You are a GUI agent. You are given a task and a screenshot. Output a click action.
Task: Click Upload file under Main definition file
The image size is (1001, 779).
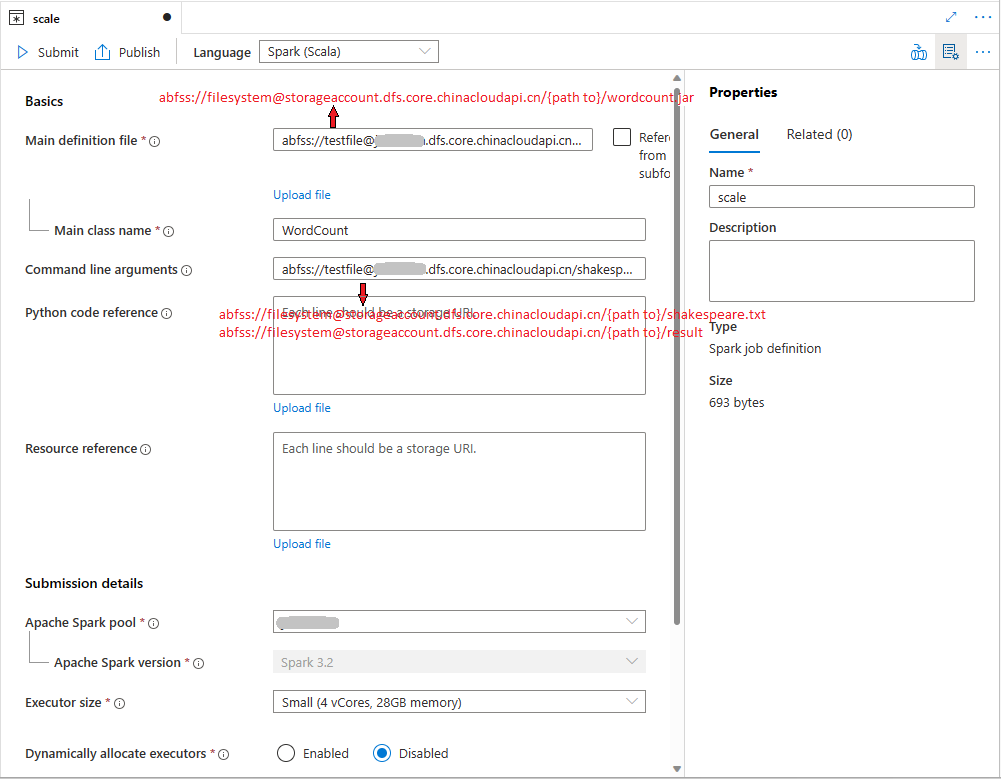point(302,195)
